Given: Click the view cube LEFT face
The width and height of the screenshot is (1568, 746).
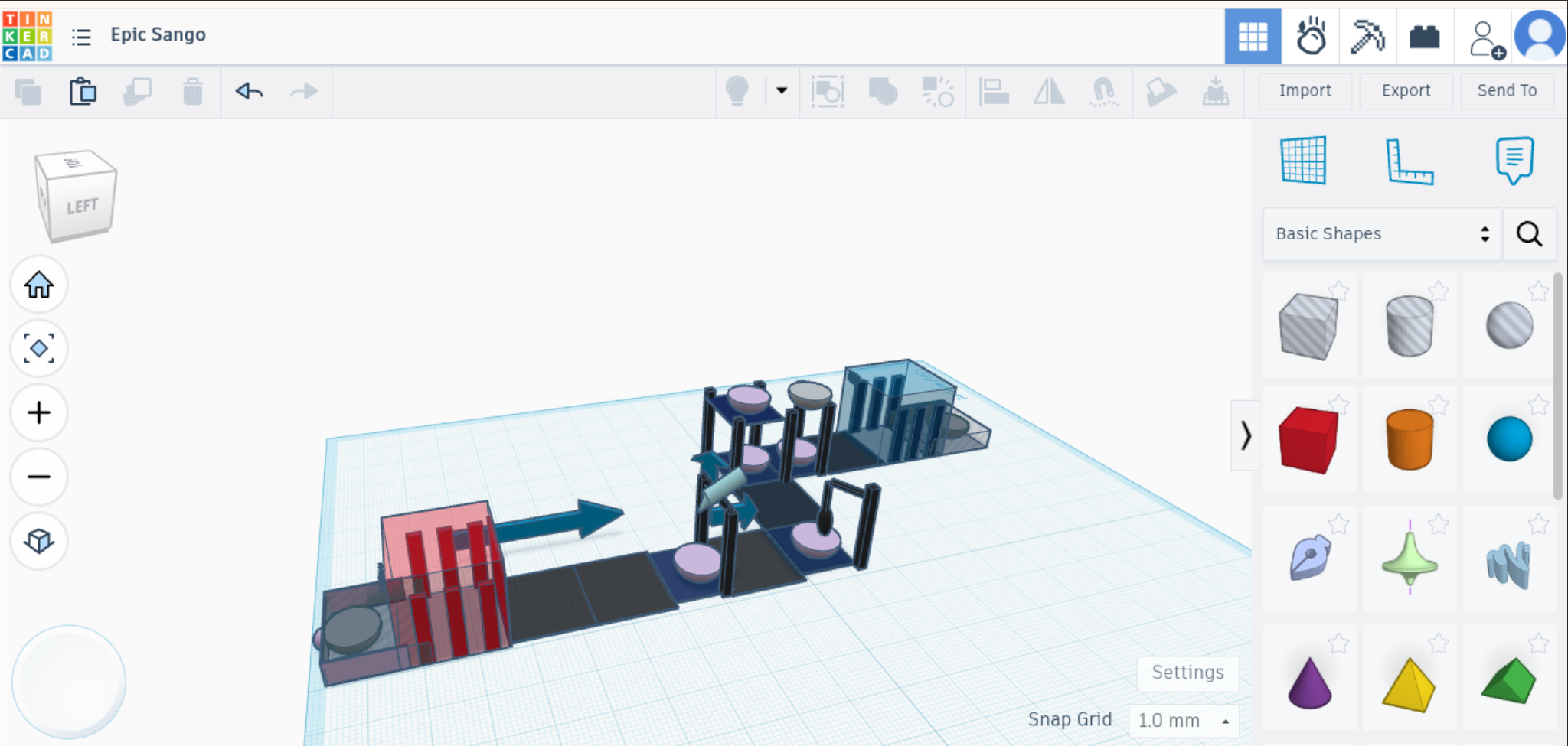Looking at the screenshot, I should [x=81, y=206].
